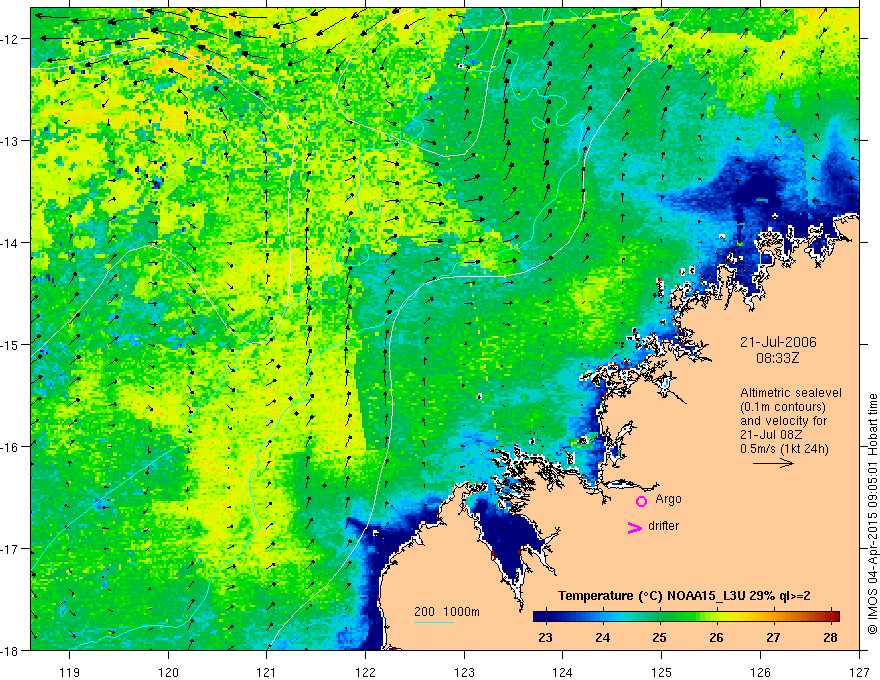Screen dimensions: 880x680
Task: Click the magenta Argo circle marker
Action: (x=641, y=501)
